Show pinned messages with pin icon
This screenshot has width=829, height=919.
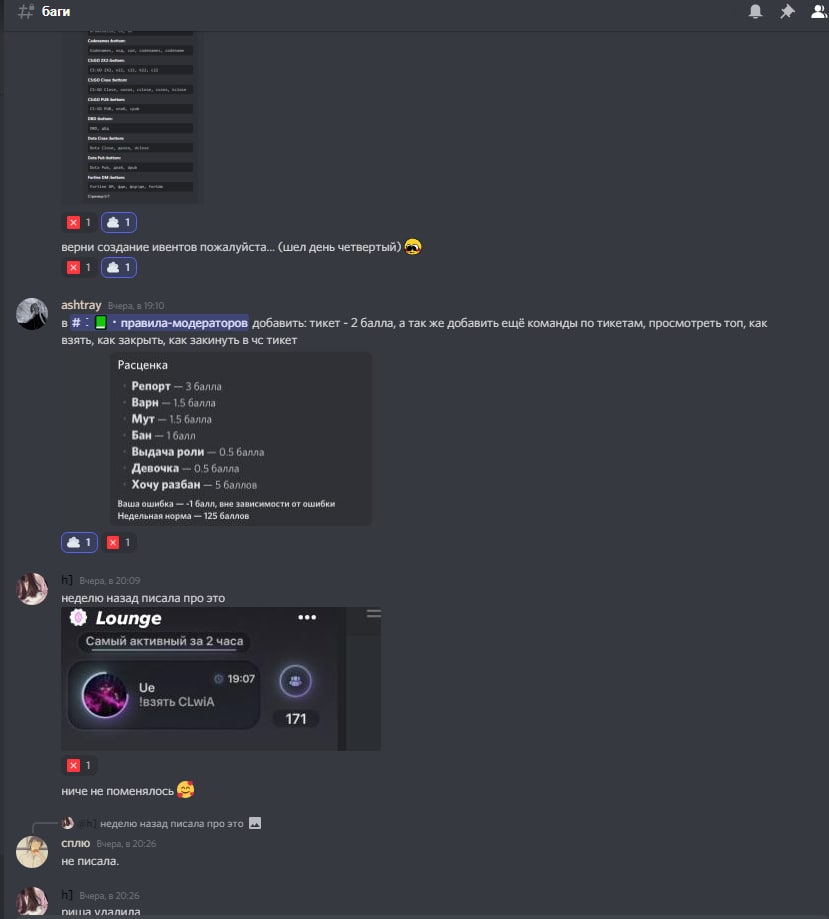point(787,12)
